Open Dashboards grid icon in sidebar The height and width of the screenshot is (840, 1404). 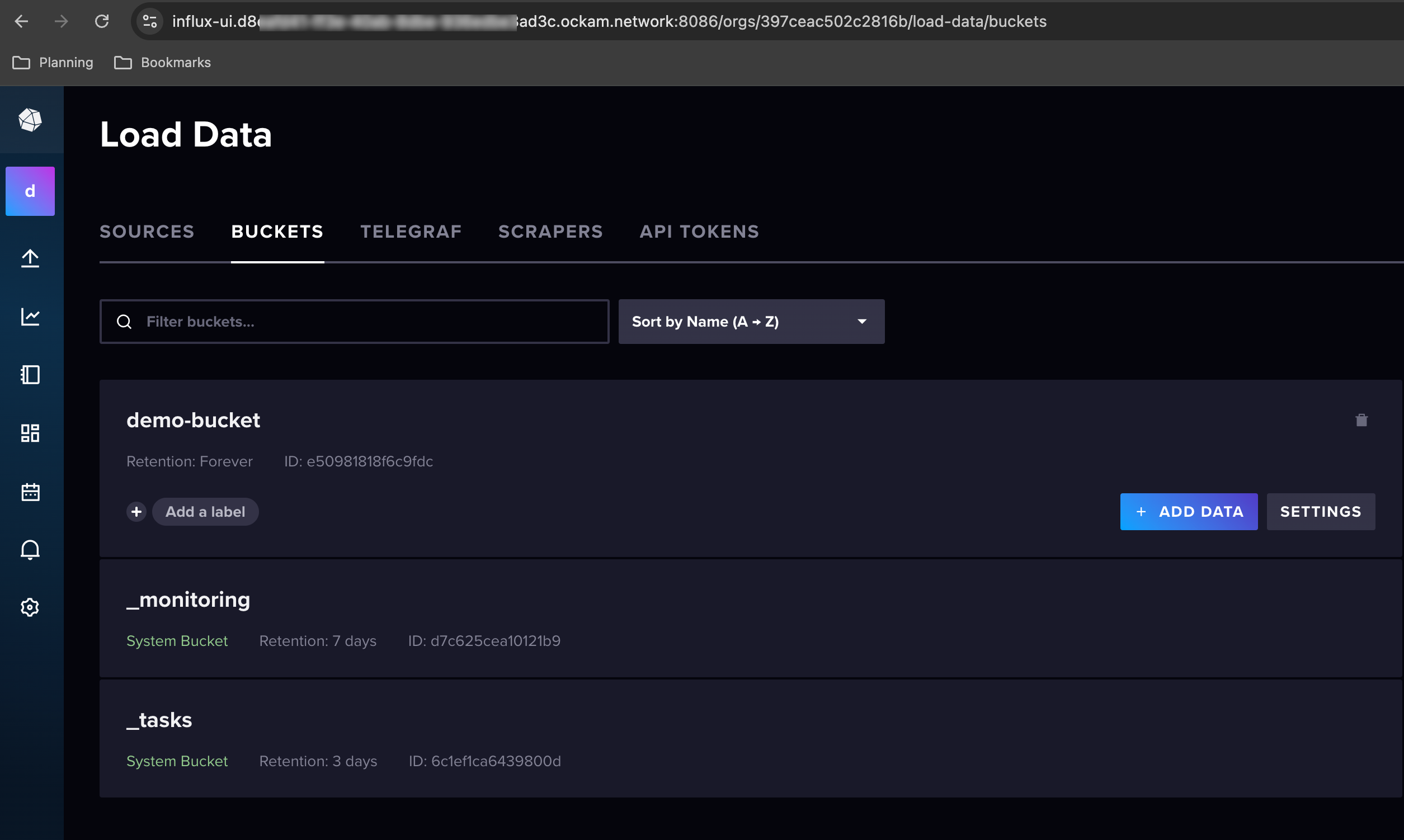coord(30,433)
